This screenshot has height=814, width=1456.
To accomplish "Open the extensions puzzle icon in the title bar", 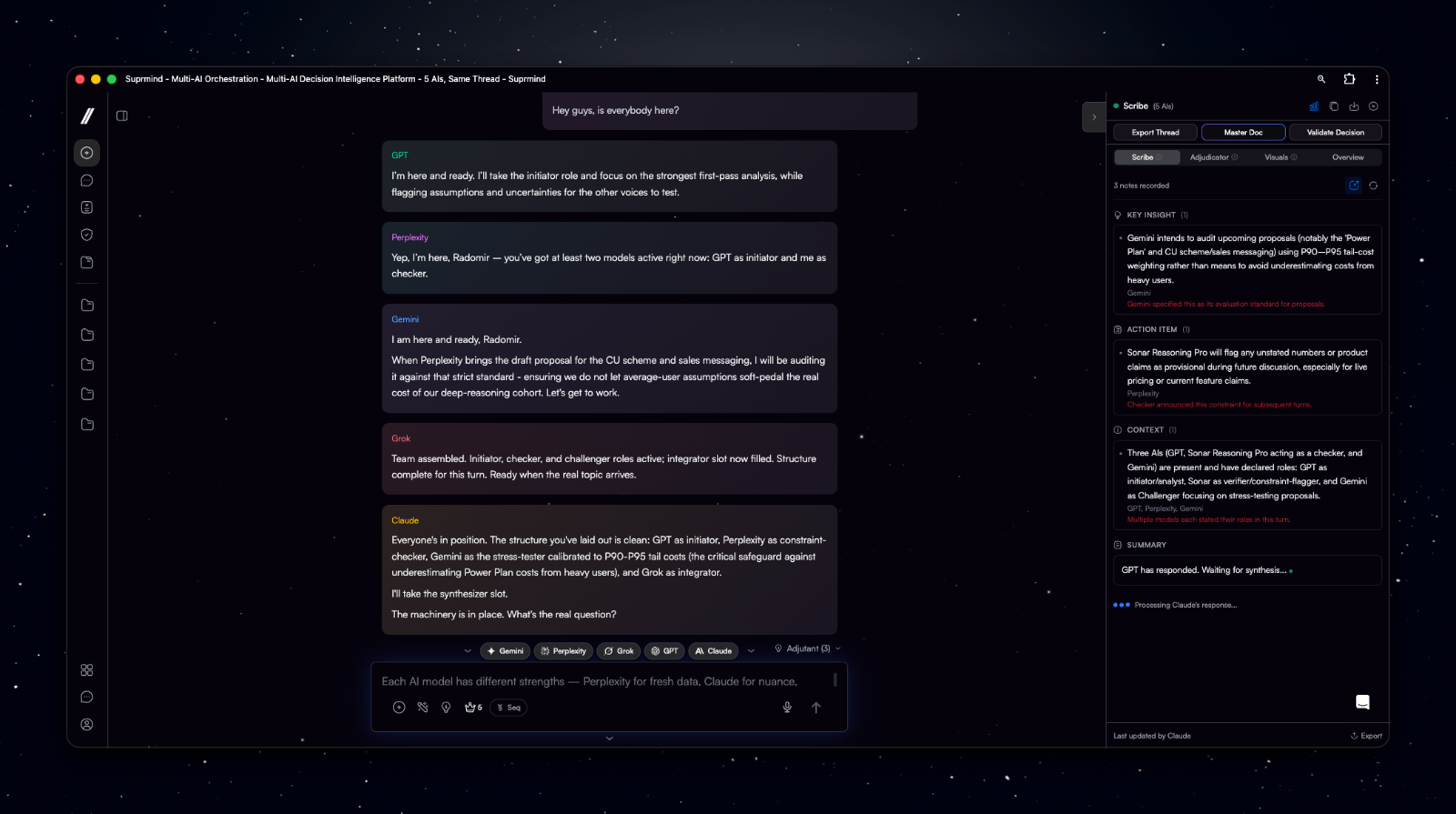I will (x=1350, y=79).
